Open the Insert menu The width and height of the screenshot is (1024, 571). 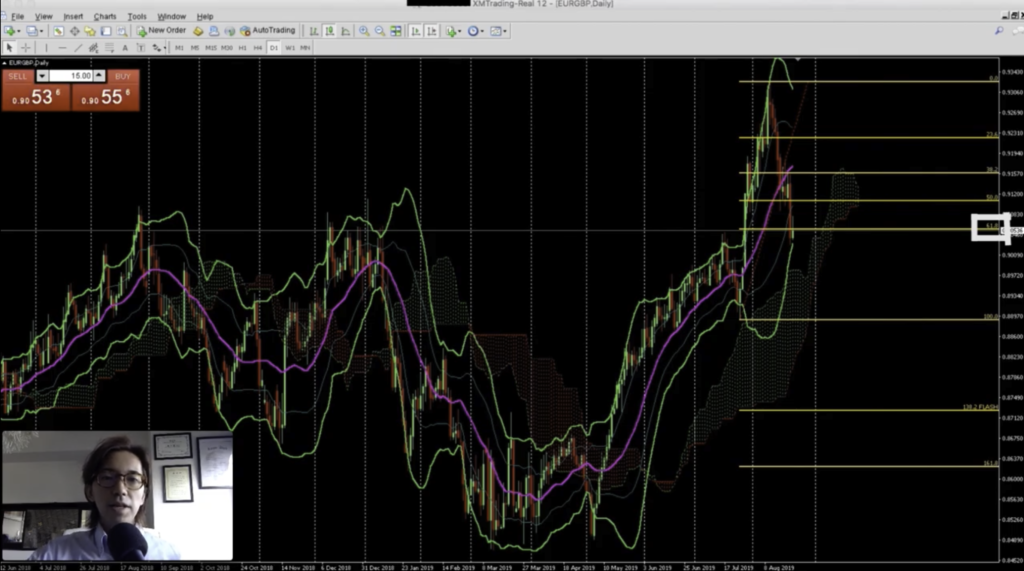[x=73, y=16]
